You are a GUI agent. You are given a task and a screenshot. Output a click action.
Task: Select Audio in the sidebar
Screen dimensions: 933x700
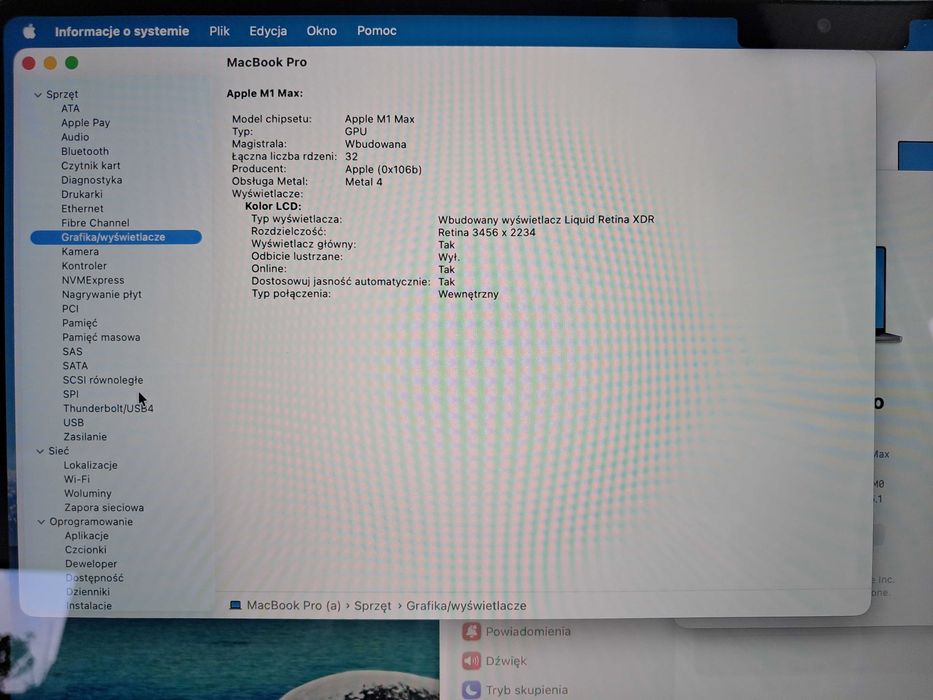(75, 137)
